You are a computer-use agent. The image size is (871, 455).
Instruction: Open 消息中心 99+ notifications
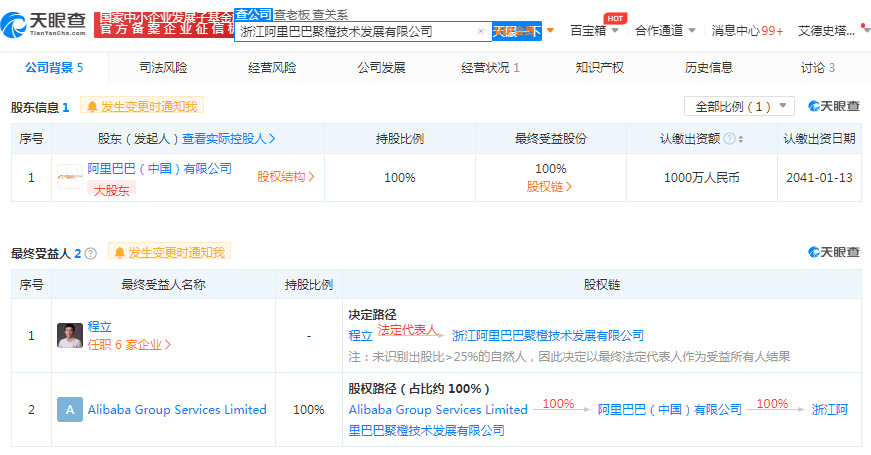click(747, 31)
